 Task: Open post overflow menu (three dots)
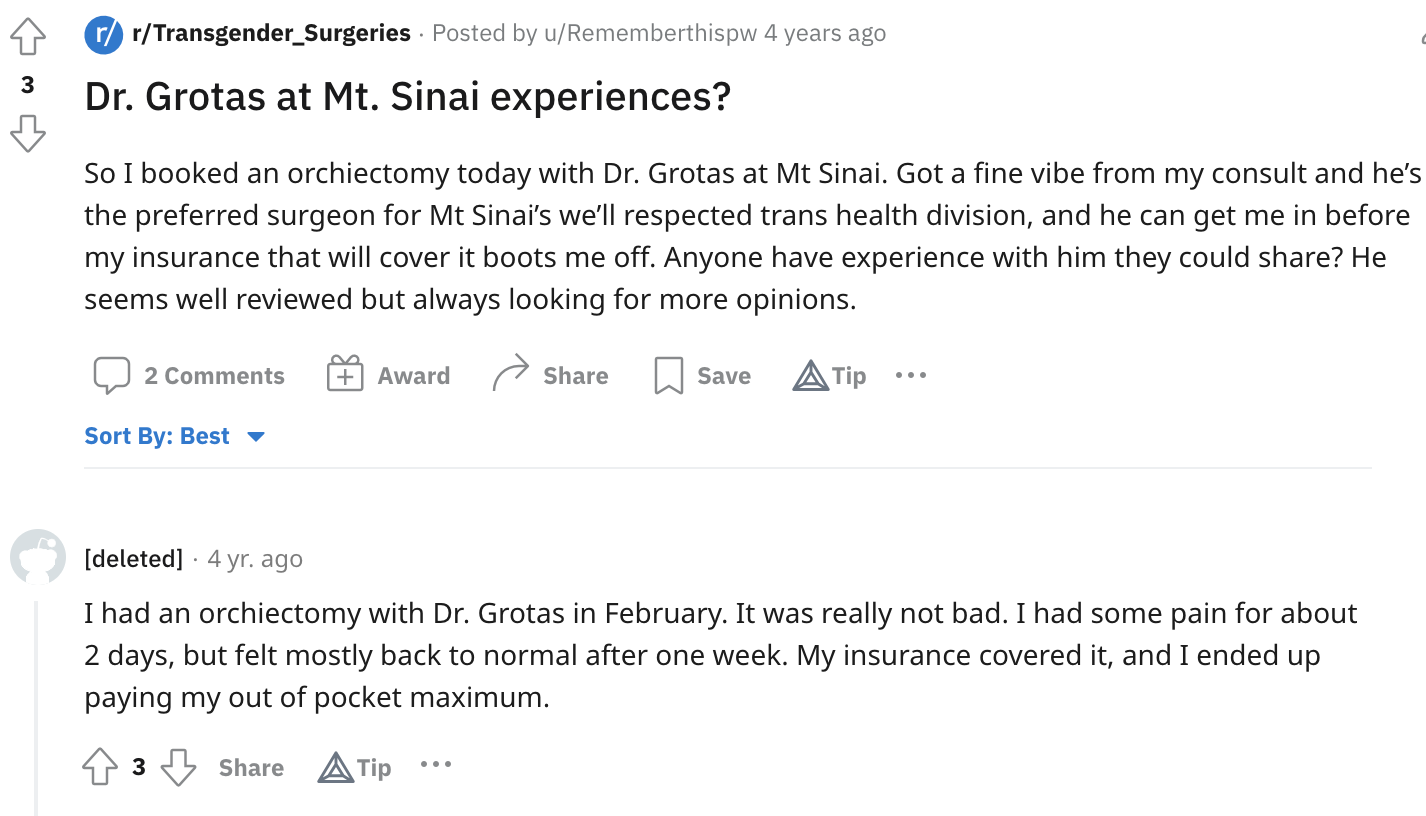tap(911, 376)
